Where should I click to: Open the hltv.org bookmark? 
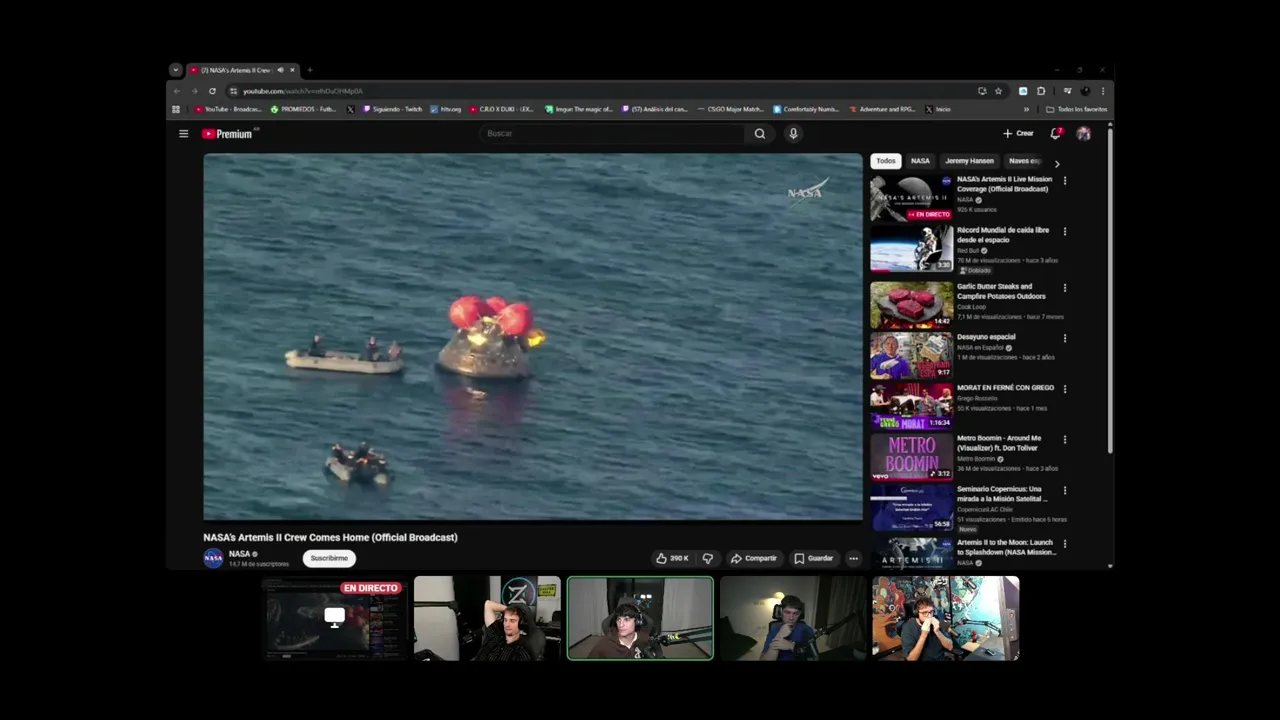pyautogui.click(x=446, y=109)
